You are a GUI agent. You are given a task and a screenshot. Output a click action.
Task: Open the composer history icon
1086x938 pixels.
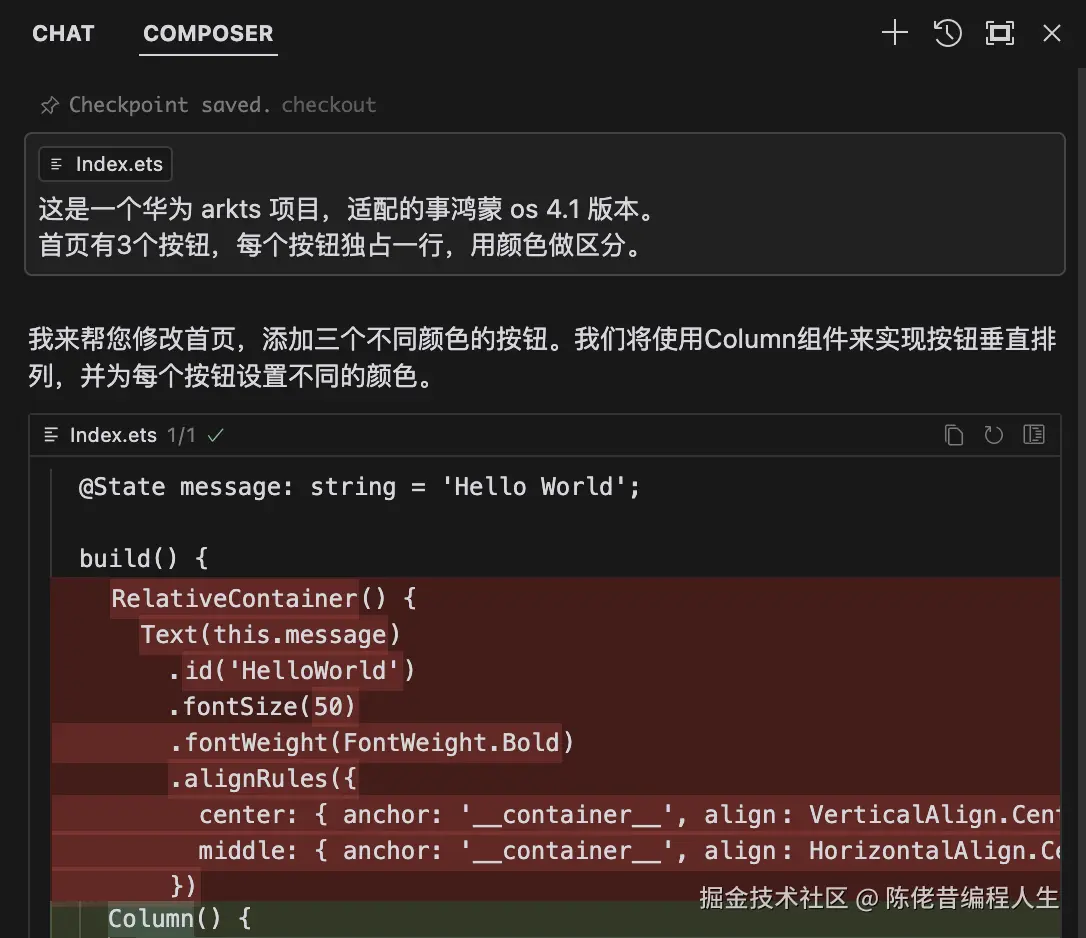tap(947, 33)
